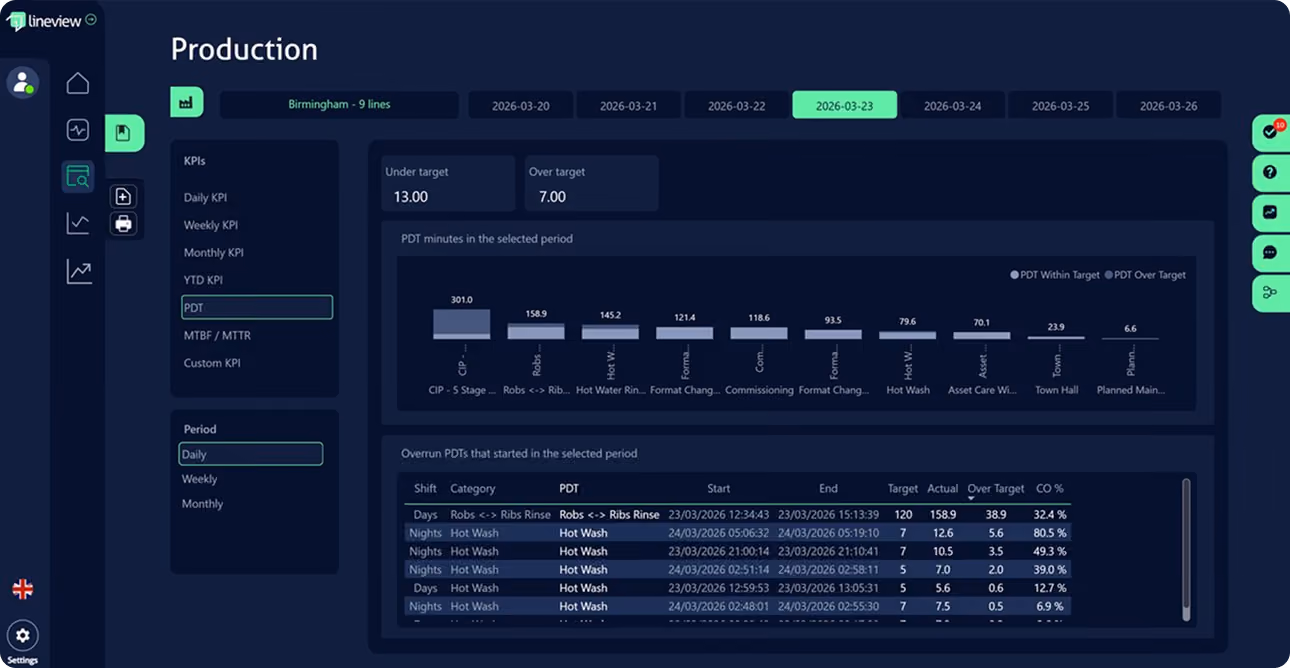This screenshot has width=1290, height=668.
Task: Choose Daily period option
Action: click(251, 454)
